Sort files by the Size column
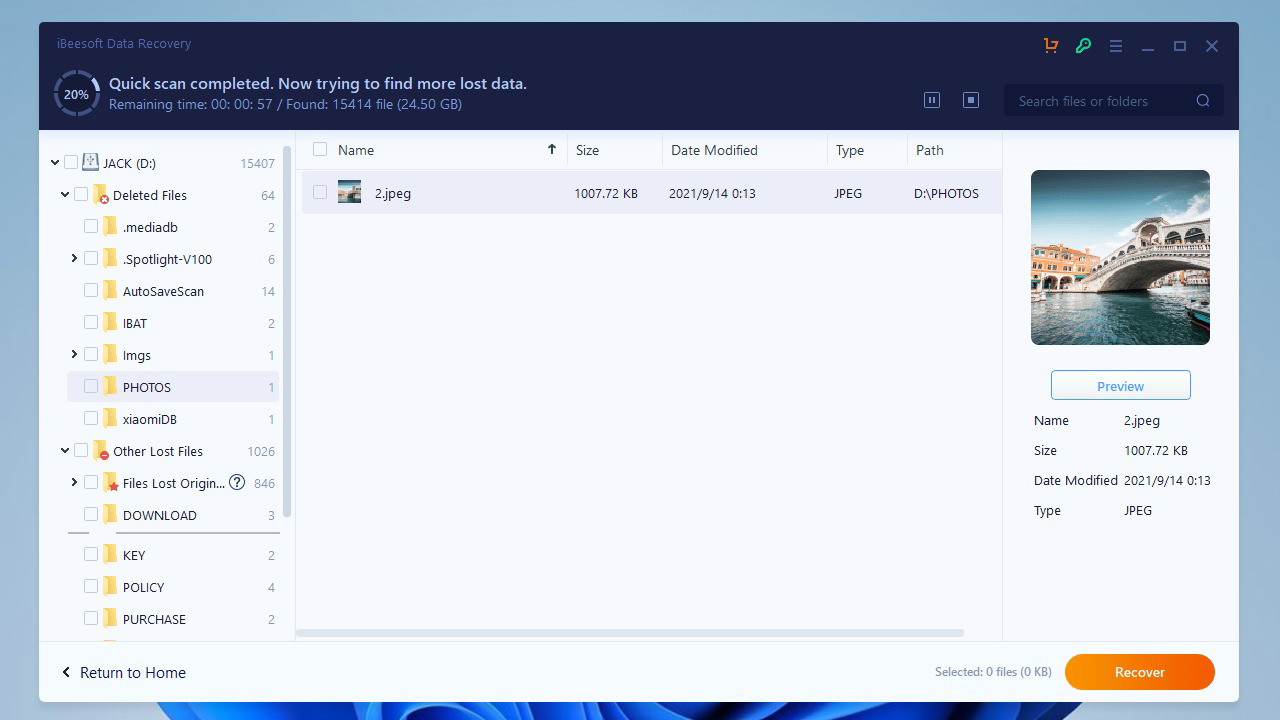This screenshot has width=1280, height=720. click(x=587, y=150)
